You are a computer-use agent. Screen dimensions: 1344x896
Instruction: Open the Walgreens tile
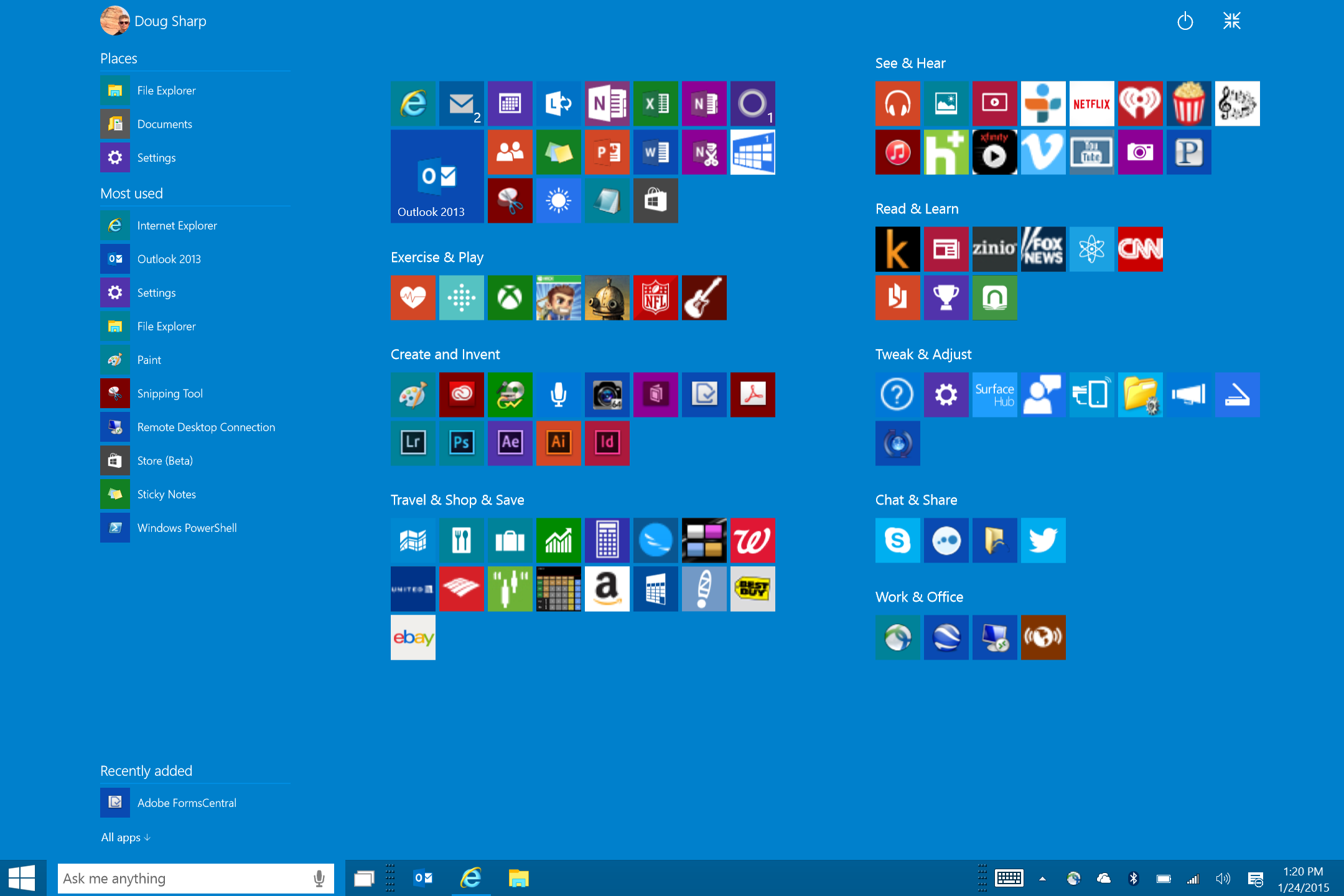[752, 540]
